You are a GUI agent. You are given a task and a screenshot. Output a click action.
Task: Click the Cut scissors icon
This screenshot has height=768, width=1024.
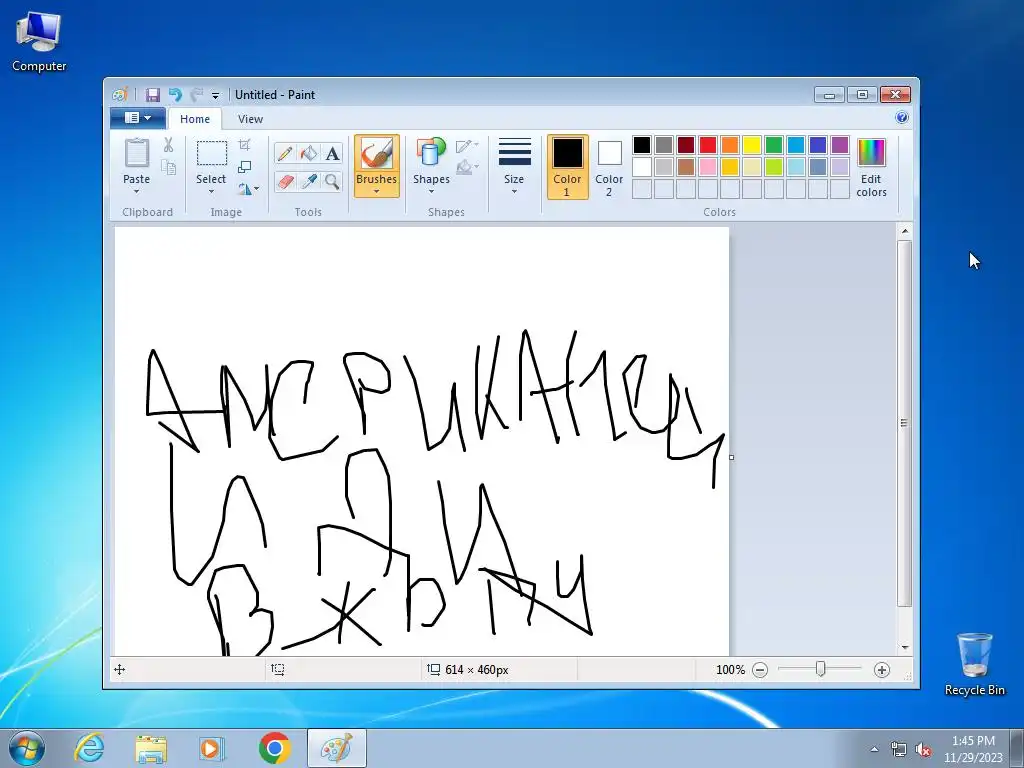pos(168,145)
